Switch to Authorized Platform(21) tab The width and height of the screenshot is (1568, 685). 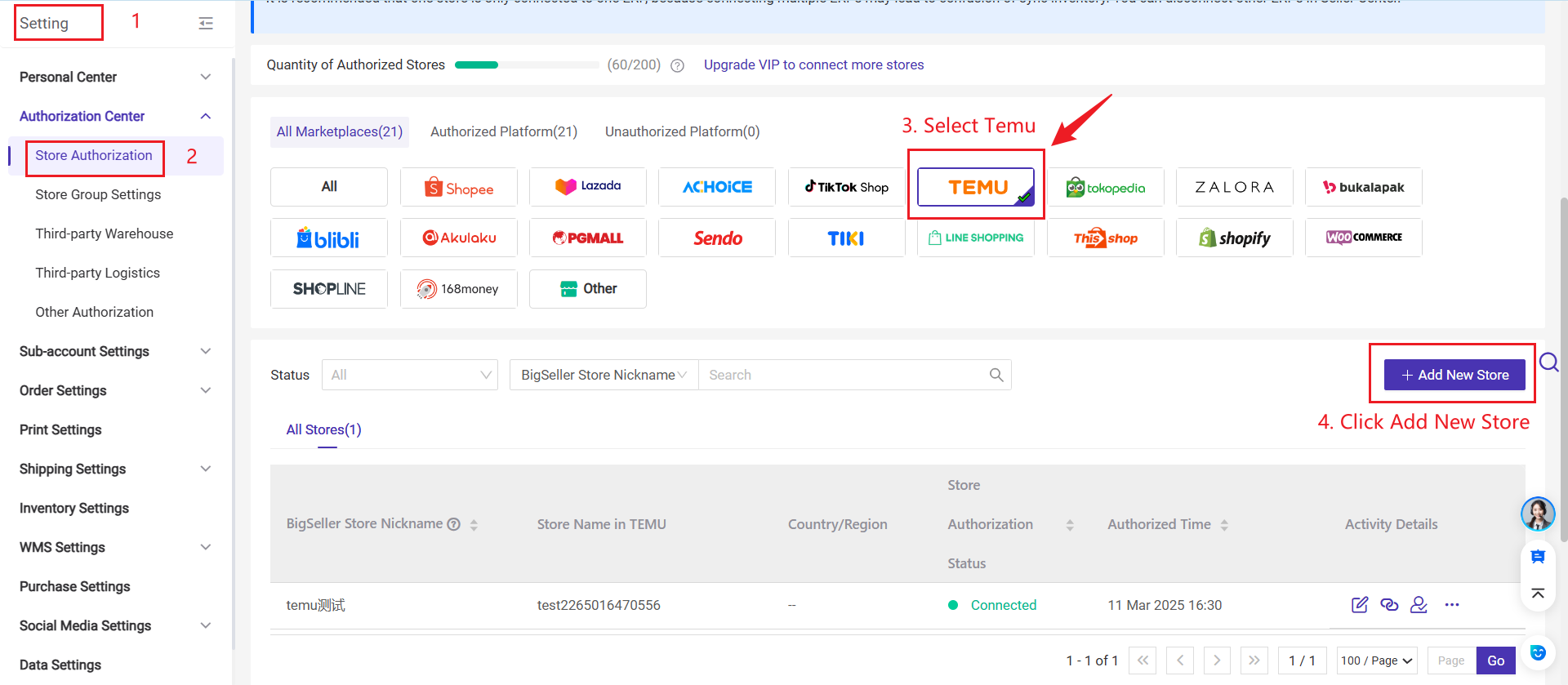[504, 131]
